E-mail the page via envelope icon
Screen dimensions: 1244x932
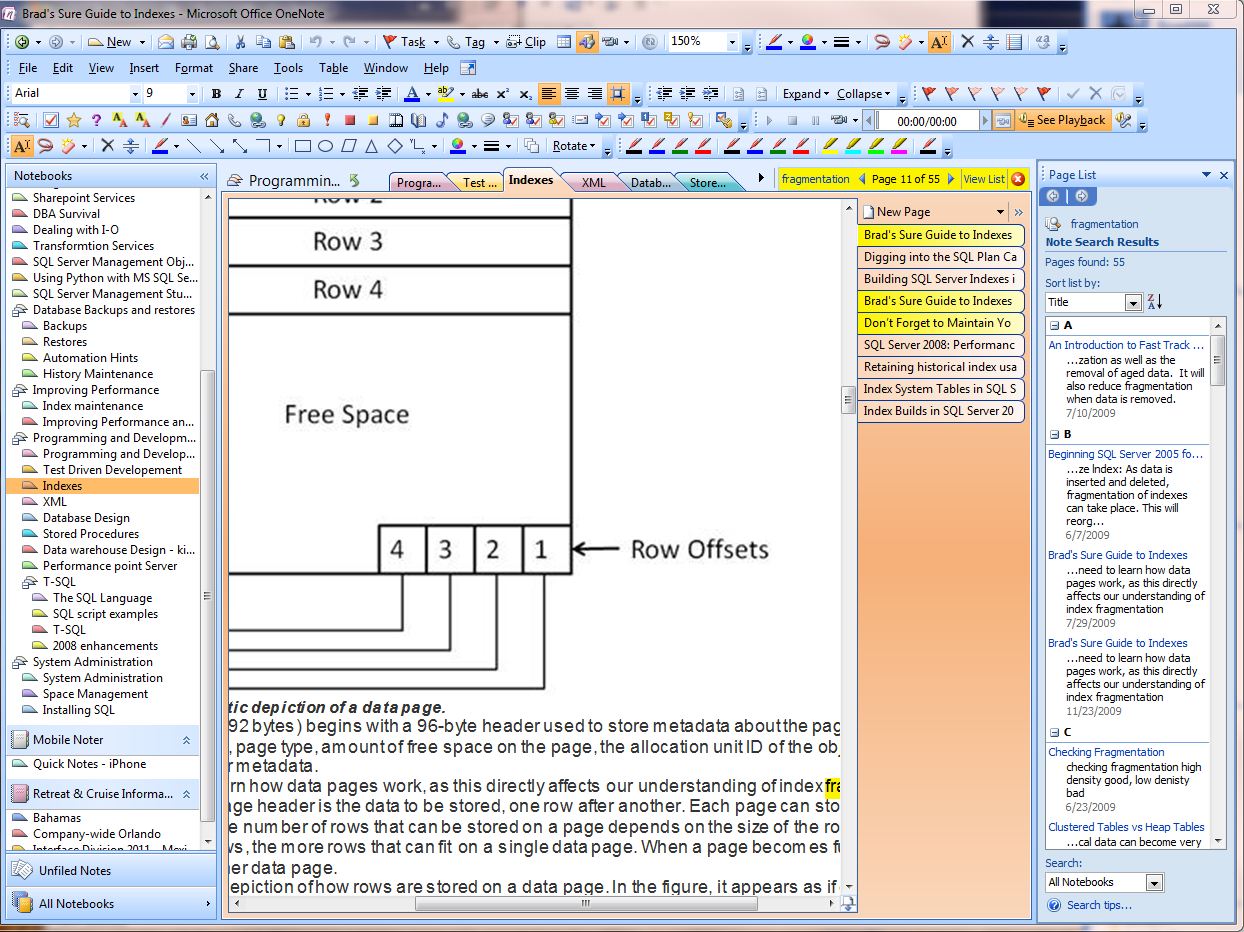pyautogui.click(x=165, y=42)
